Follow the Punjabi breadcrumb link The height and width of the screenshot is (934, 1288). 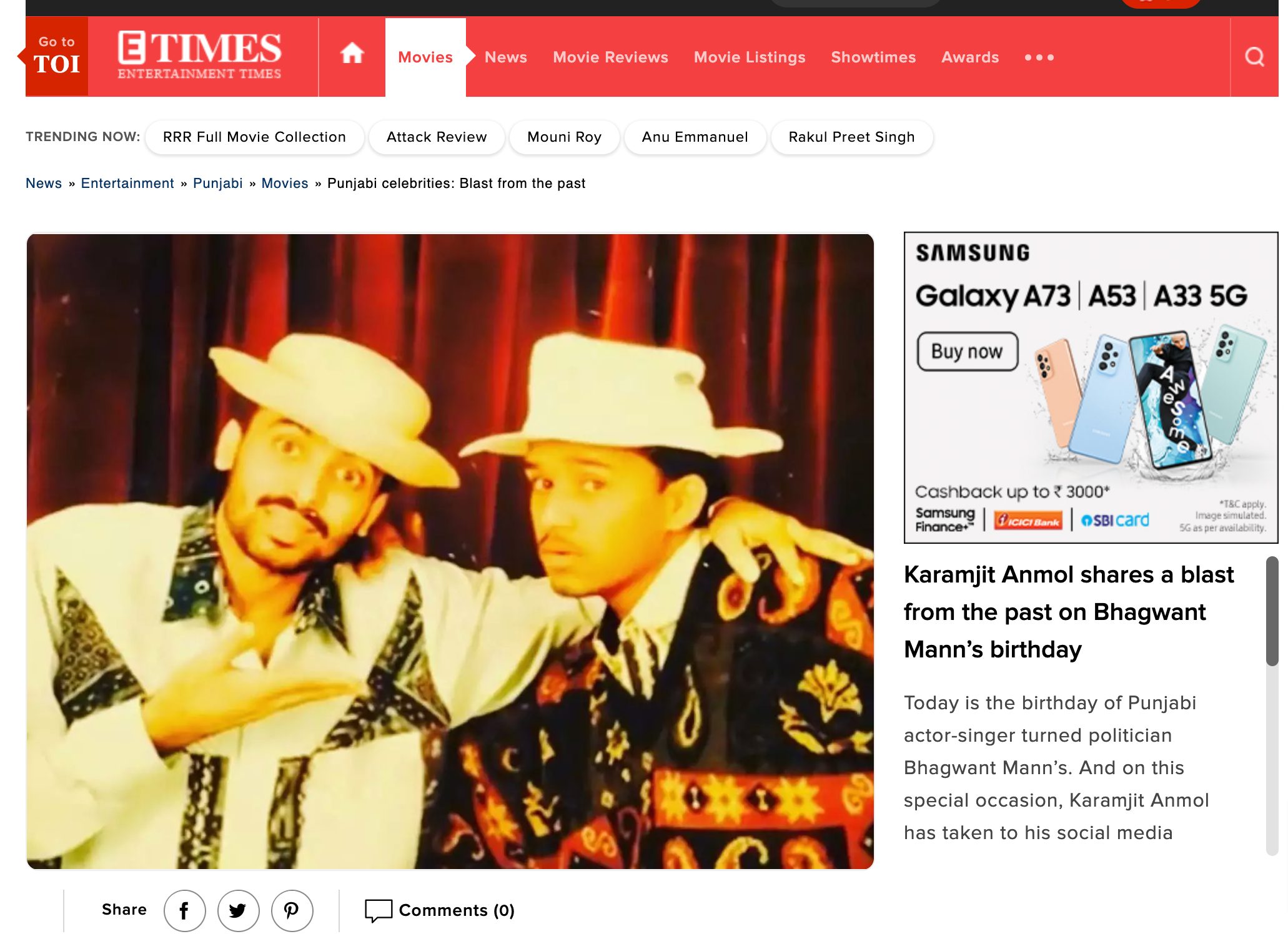[x=217, y=183]
